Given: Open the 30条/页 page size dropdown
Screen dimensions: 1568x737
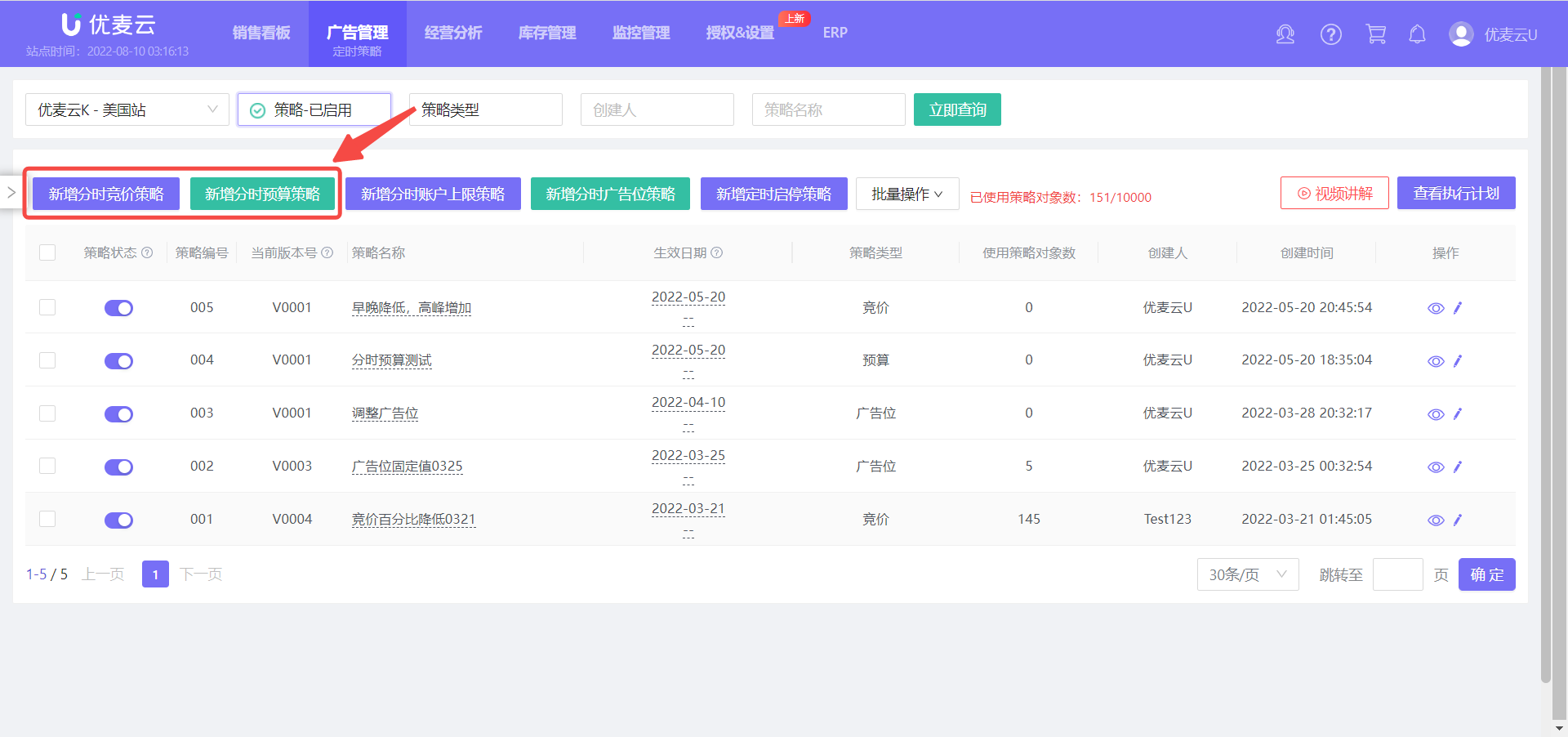Looking at the screenshot, I should (1248, 574).
